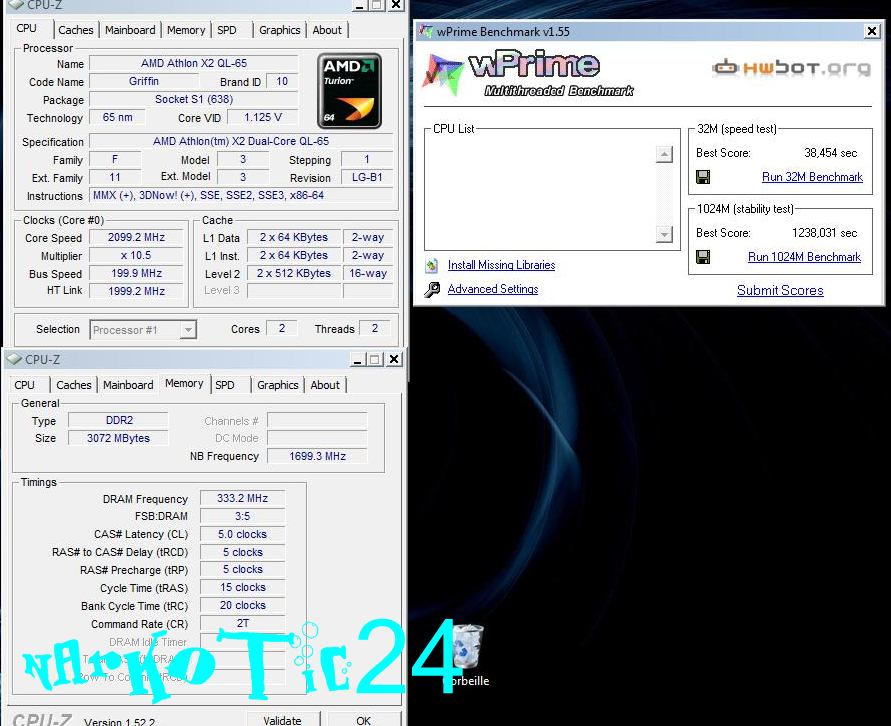Click Package value Socket S1 (638)
The width and height of the screenshot is (891, 726).
(x=194, y=99)
